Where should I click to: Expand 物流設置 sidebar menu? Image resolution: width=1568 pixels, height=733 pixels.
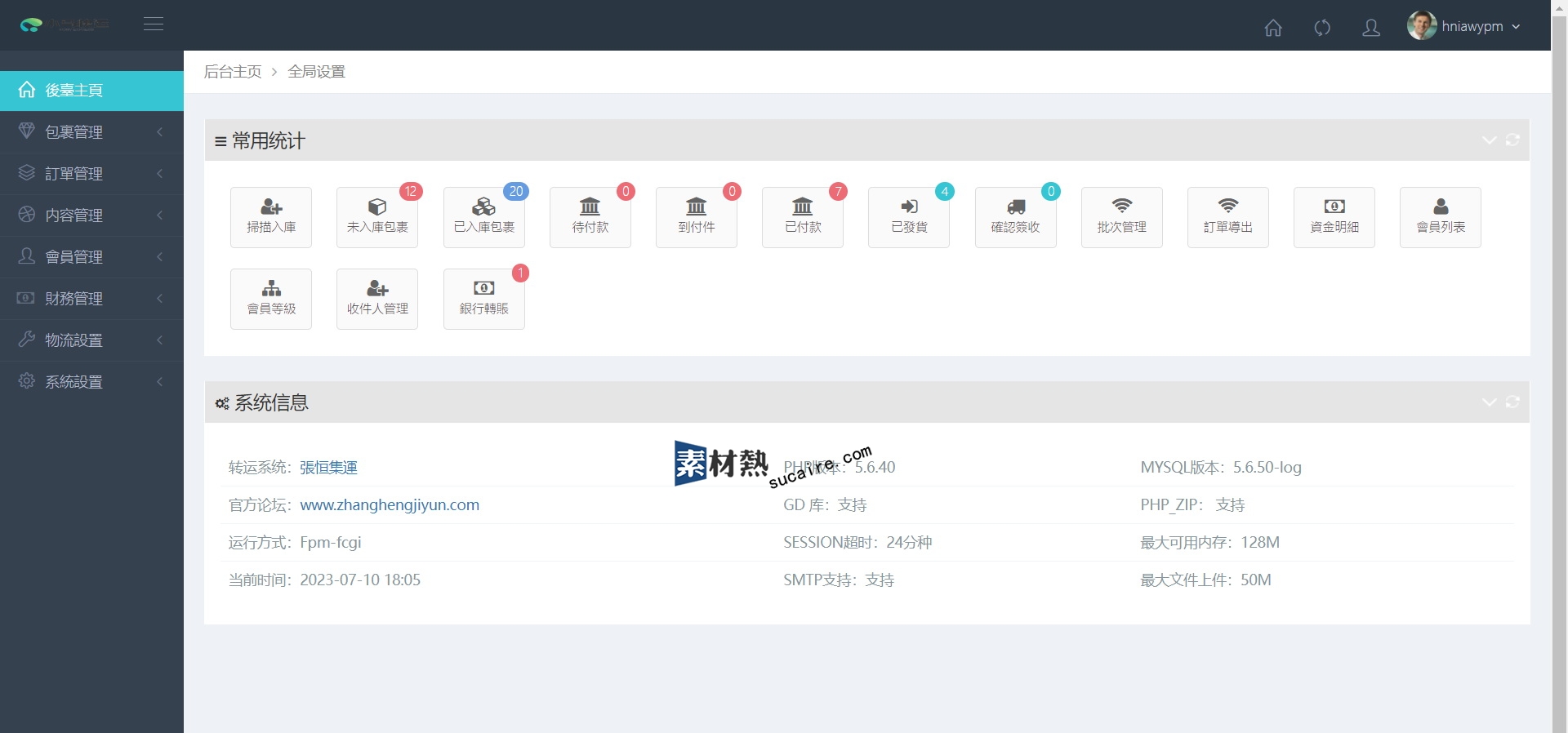click(x=91, y=340)
